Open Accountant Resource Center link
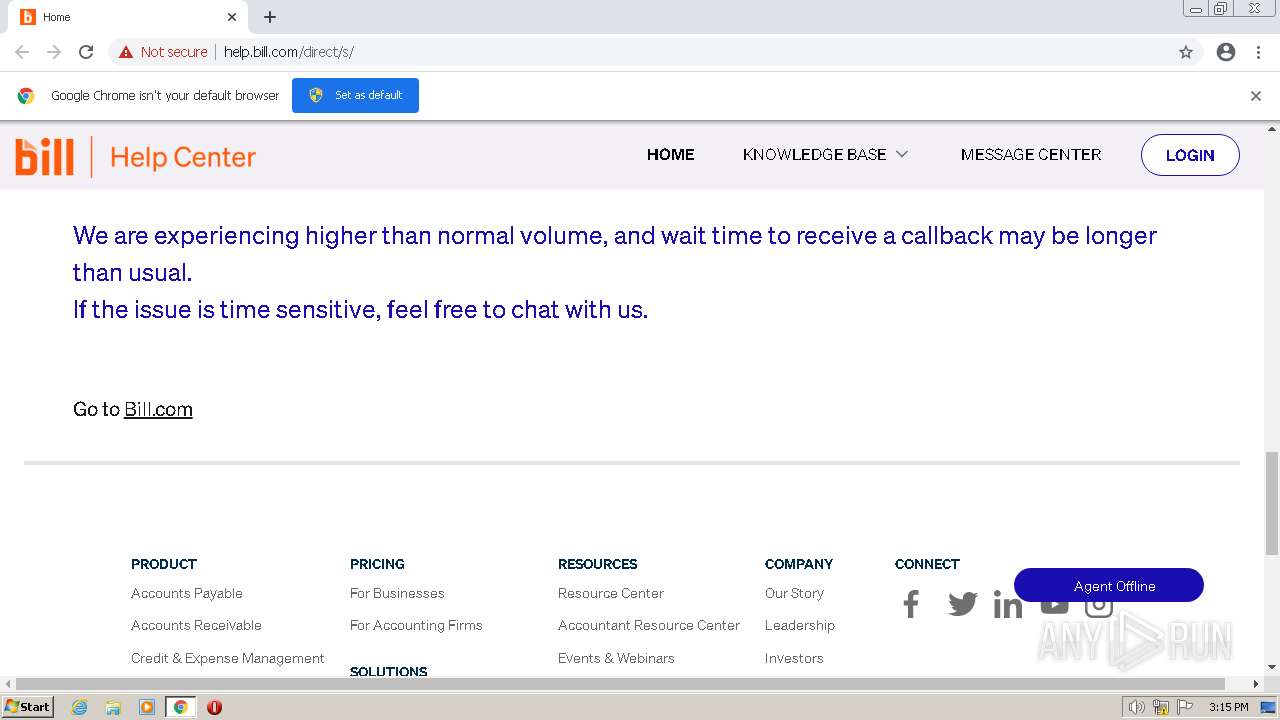This screenshot has width=1280, height=720. 649,625
